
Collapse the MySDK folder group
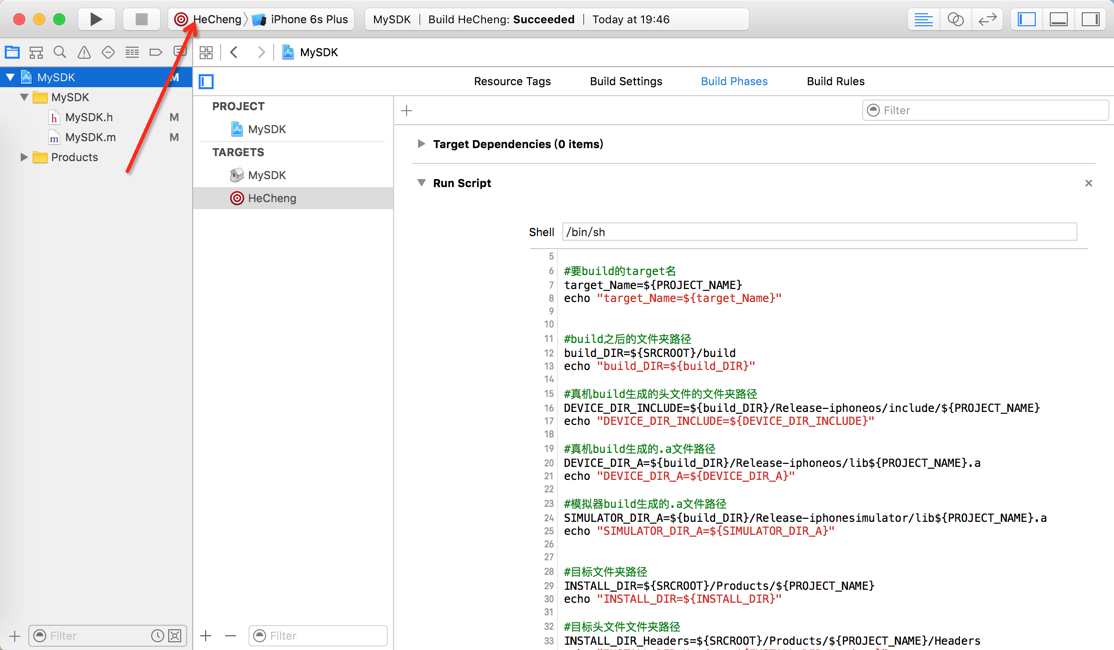24,97
